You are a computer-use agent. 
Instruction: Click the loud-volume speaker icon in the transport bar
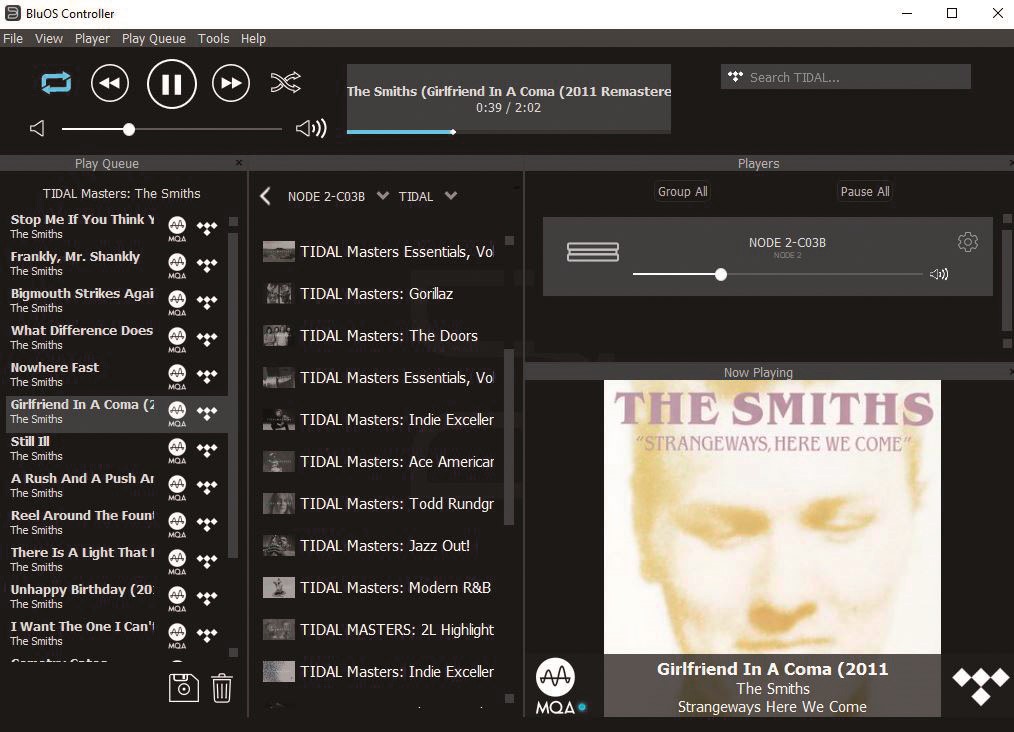coord(311,129)
